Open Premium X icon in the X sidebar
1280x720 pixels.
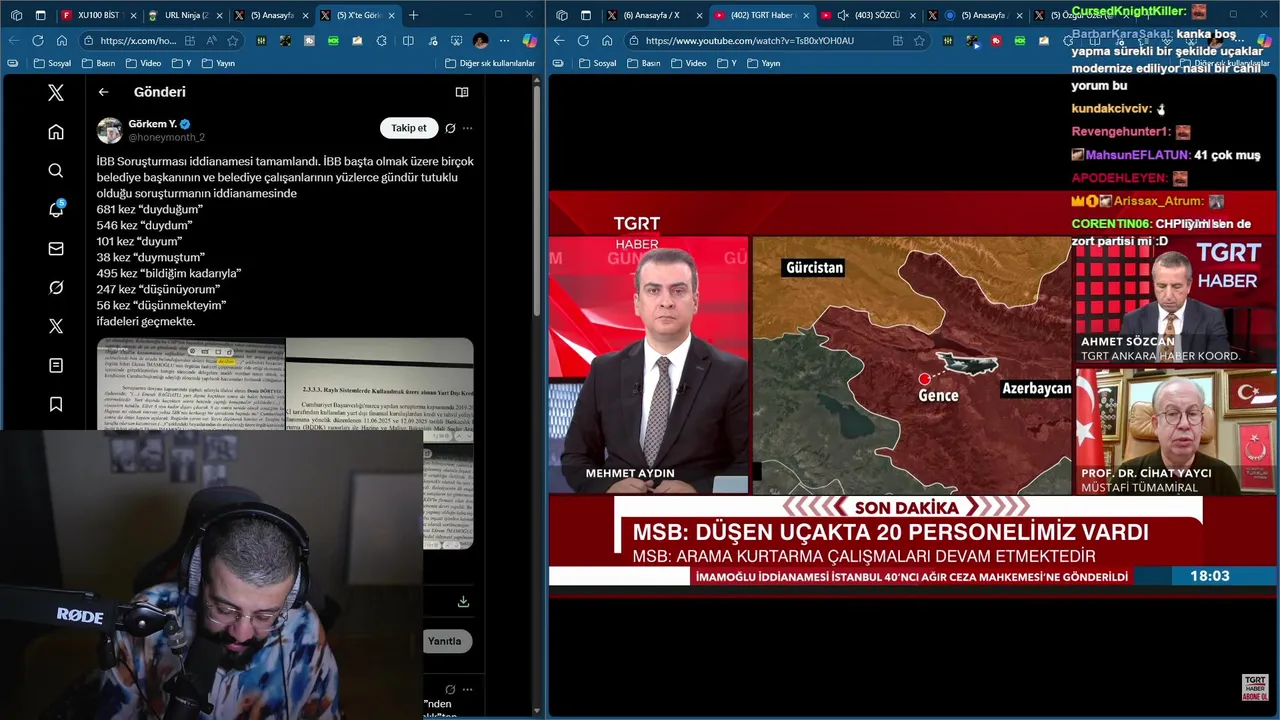(56, 326)
